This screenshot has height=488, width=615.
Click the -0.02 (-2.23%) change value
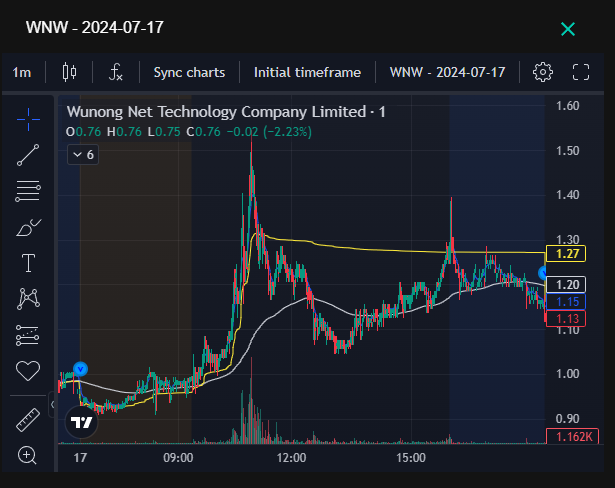point(269,132)
